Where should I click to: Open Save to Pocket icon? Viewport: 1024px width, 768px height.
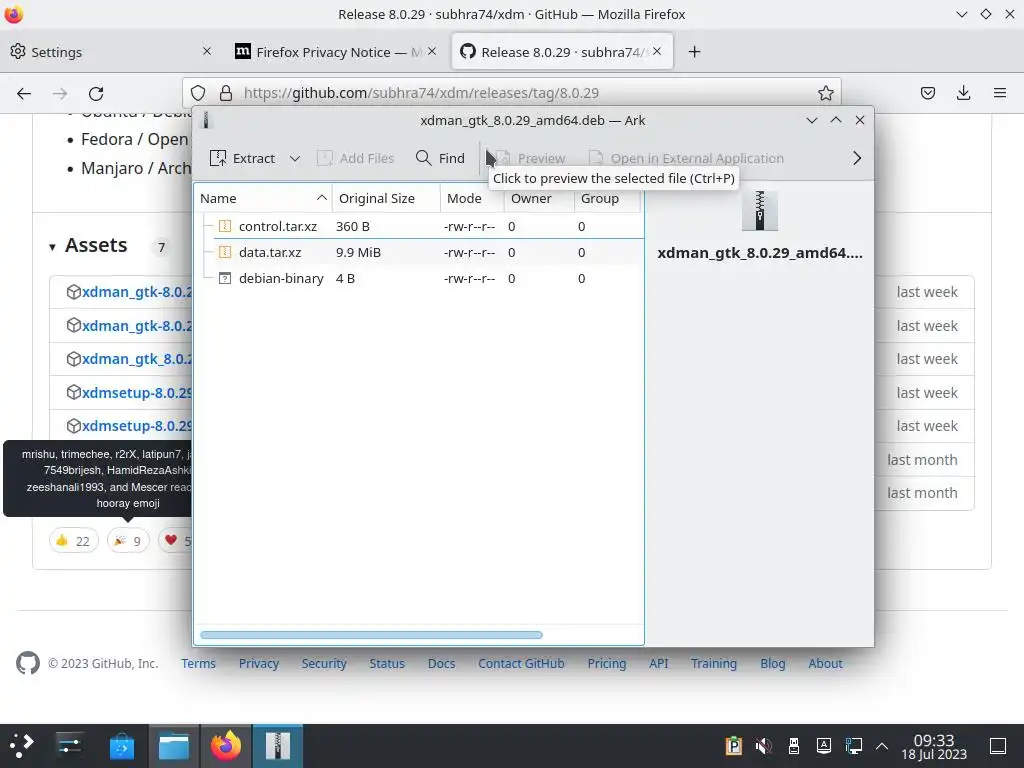[927, 93]
